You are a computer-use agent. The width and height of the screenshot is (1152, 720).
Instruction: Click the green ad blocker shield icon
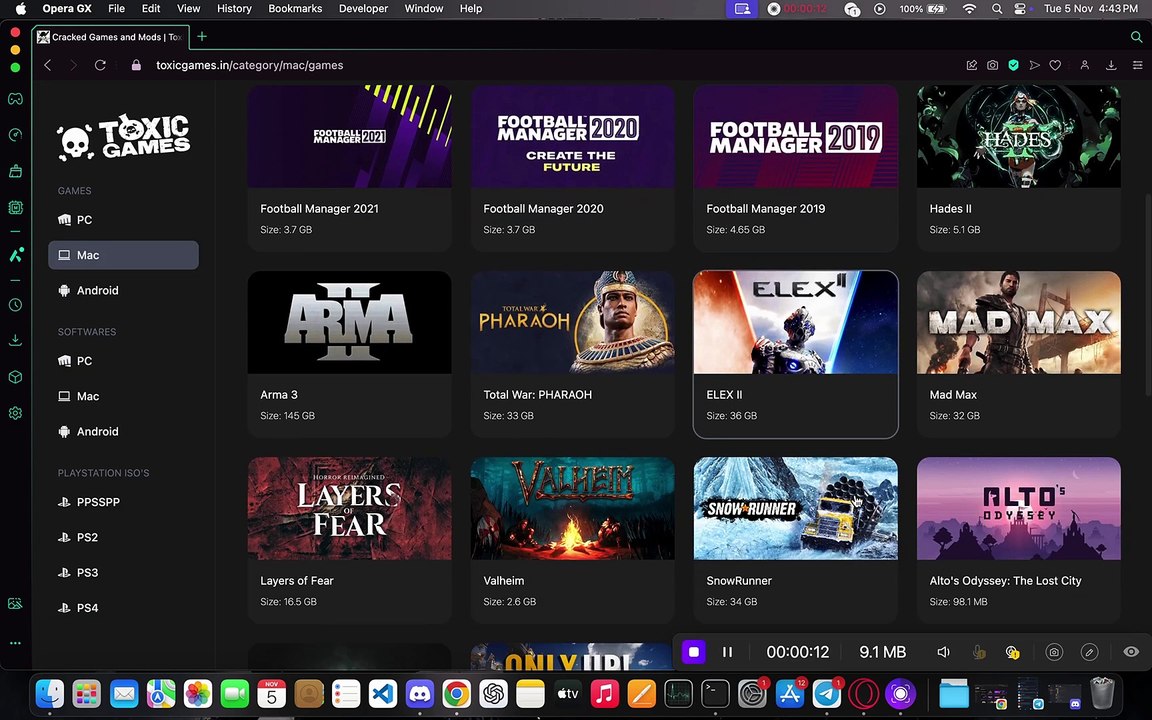pyautogui.click(x=1013, y=65)
